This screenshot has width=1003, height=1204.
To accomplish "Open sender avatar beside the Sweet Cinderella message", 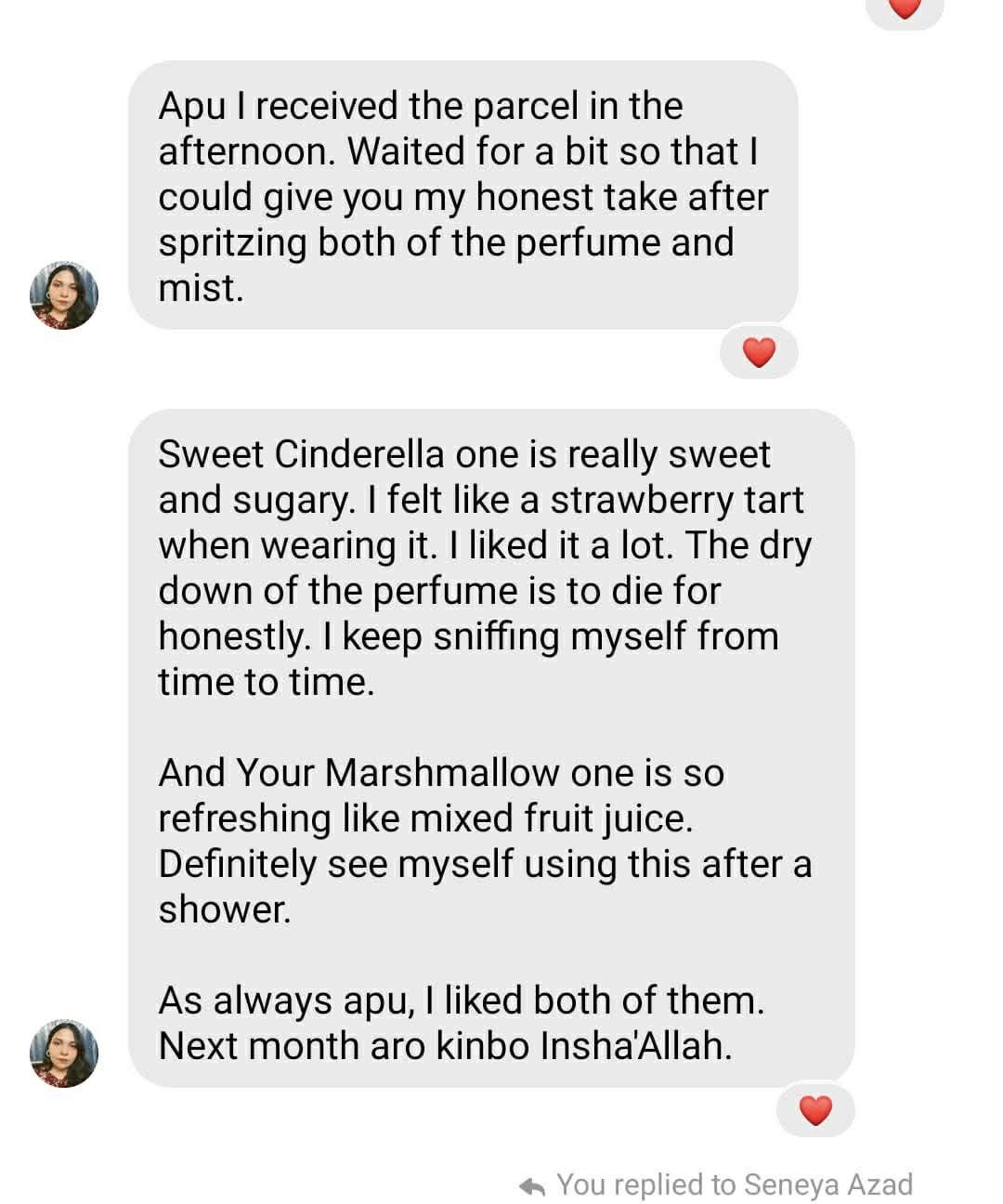I will (64, 1053).
